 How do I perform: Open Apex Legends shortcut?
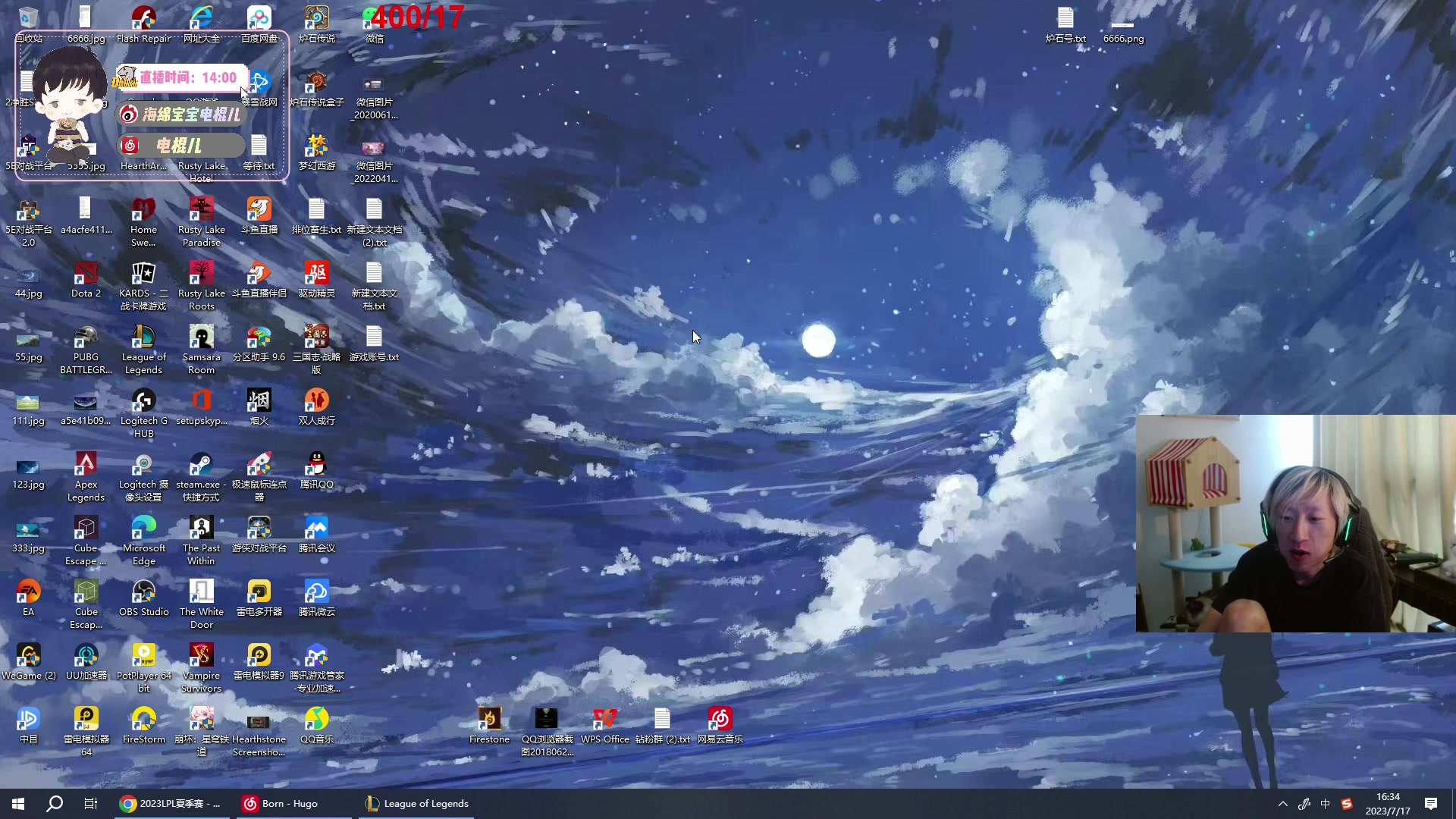[x=86, y=476]
